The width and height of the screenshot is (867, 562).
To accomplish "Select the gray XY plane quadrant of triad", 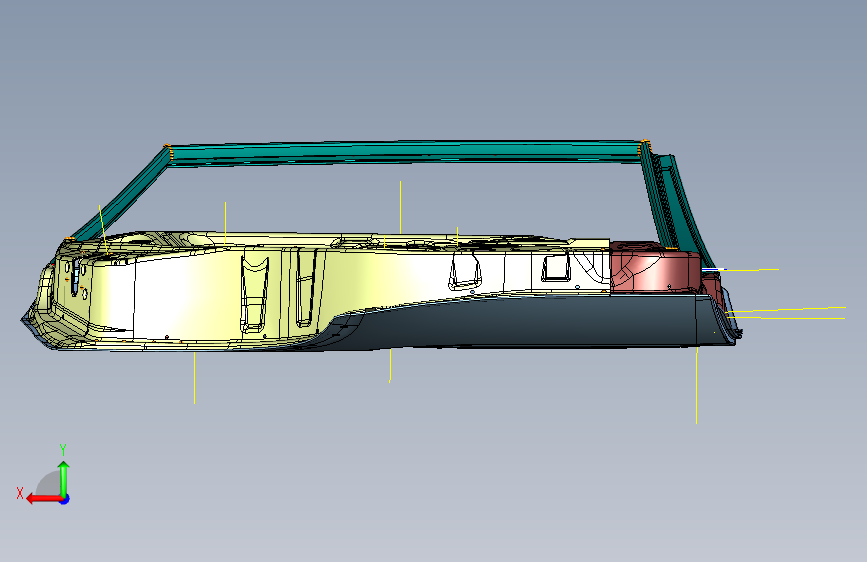I will (x=49, y=485).
